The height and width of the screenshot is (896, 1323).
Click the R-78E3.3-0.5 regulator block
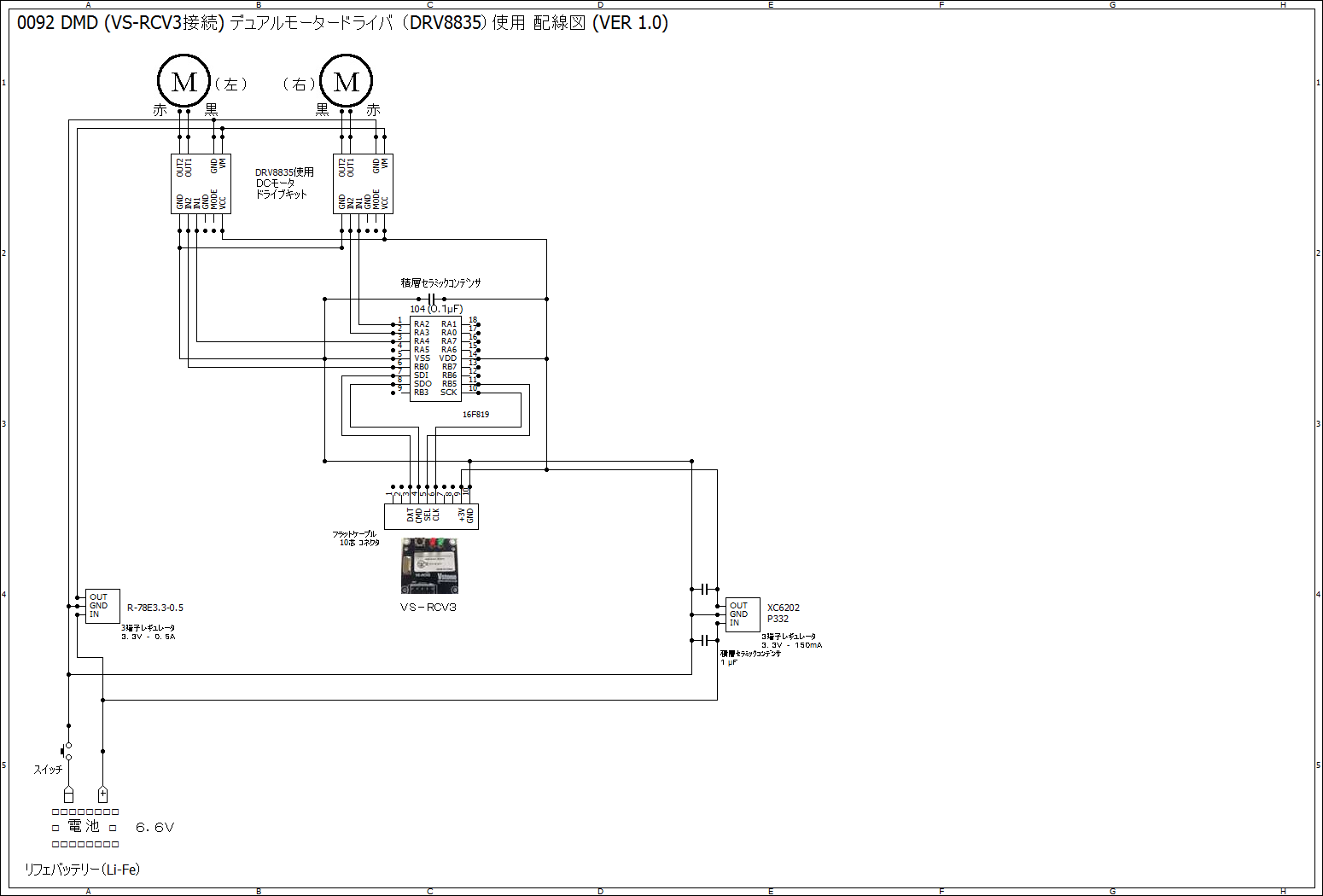tap(102, 606)
